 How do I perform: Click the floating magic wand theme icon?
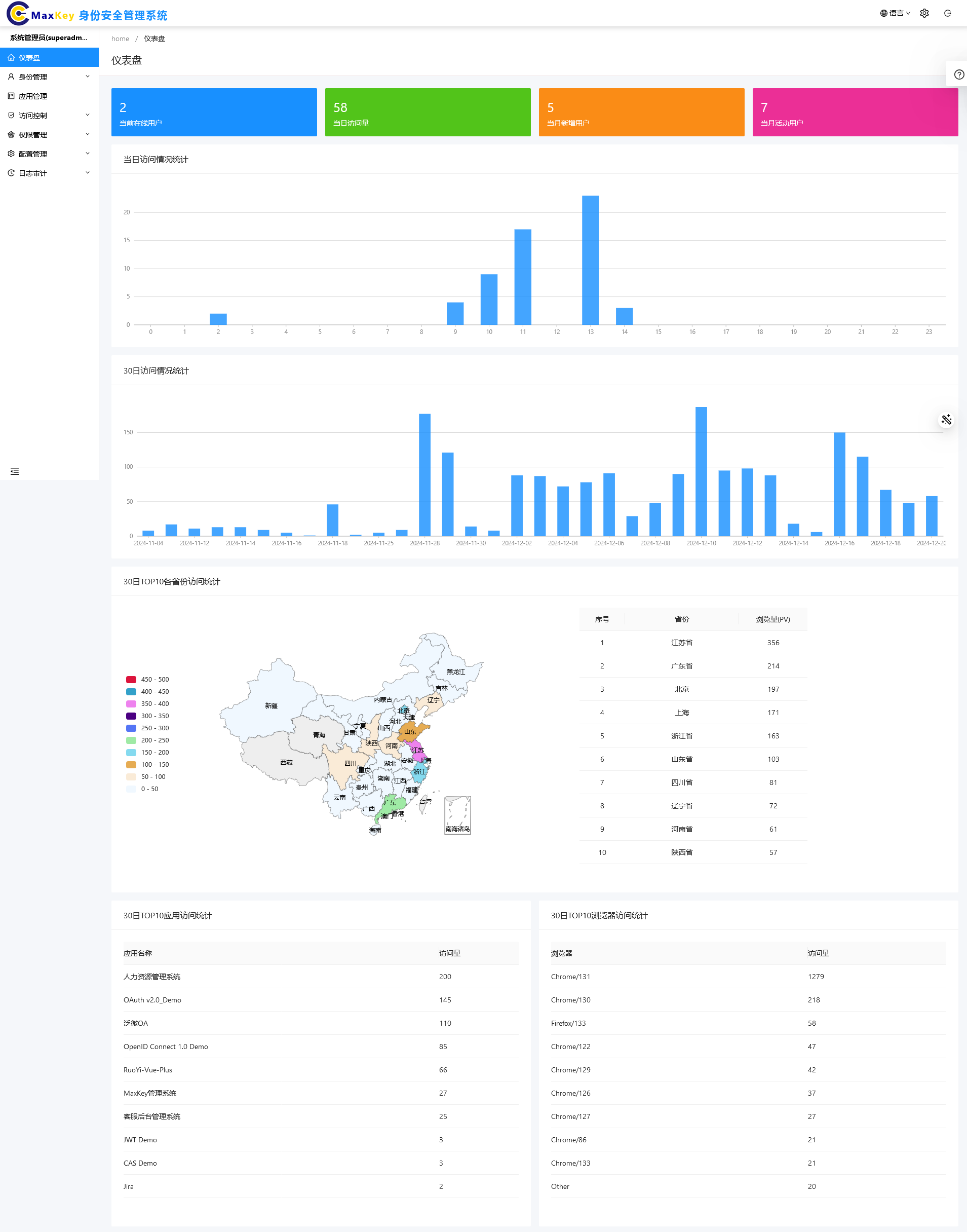946,420
